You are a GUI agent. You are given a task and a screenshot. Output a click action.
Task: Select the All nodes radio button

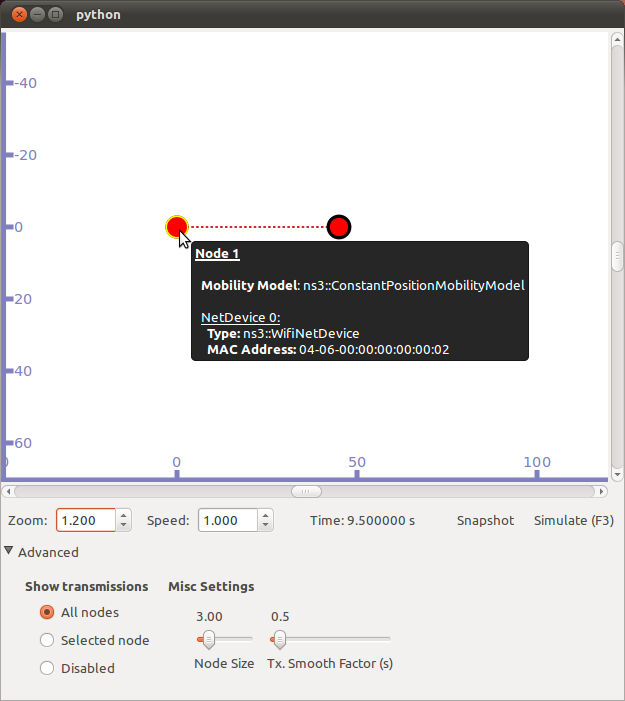(47, 612)
